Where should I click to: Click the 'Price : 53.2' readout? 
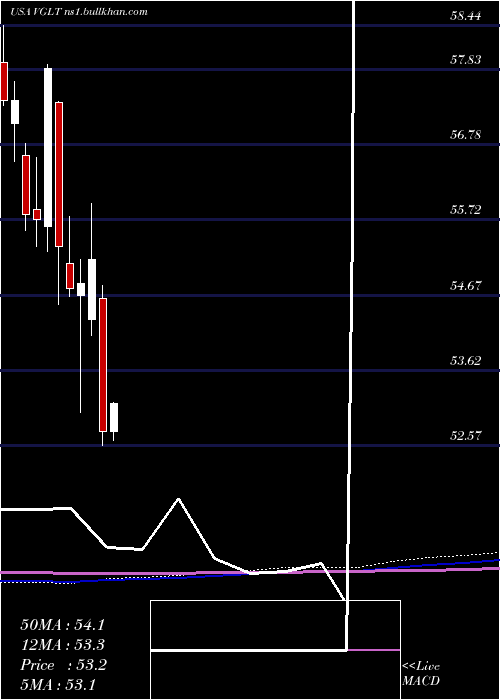(x=63, y=665)
